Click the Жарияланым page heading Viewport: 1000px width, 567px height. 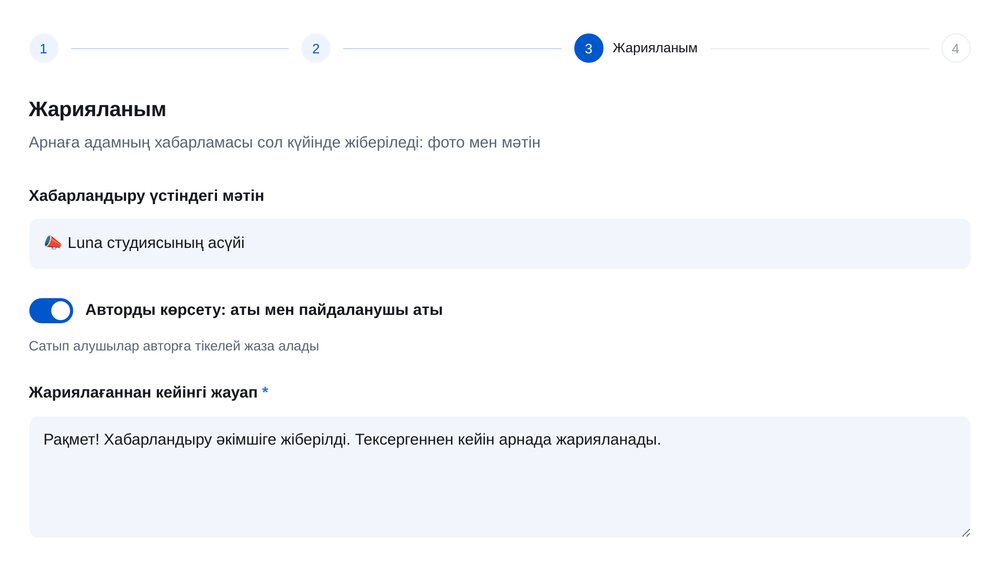[98, 109]
